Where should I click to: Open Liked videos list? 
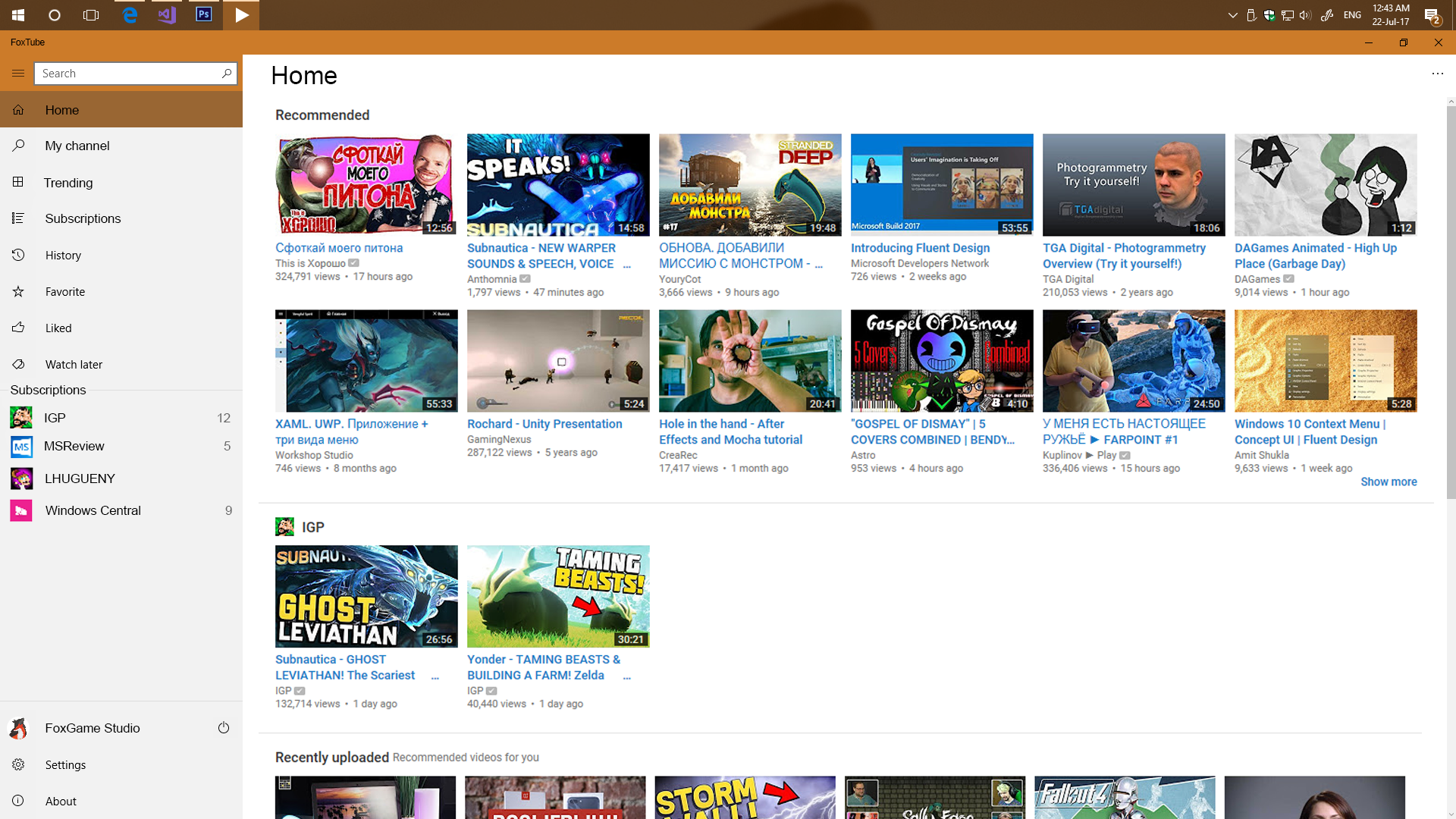[58, 328]
